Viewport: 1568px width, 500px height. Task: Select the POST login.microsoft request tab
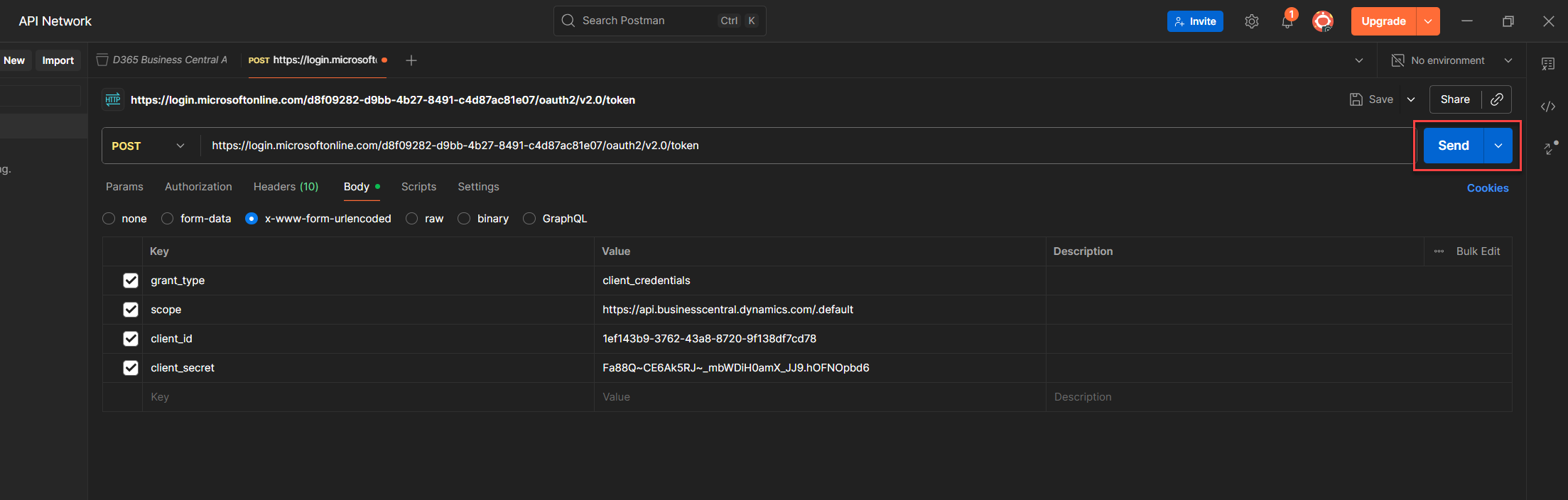click(x=317, y=60)
